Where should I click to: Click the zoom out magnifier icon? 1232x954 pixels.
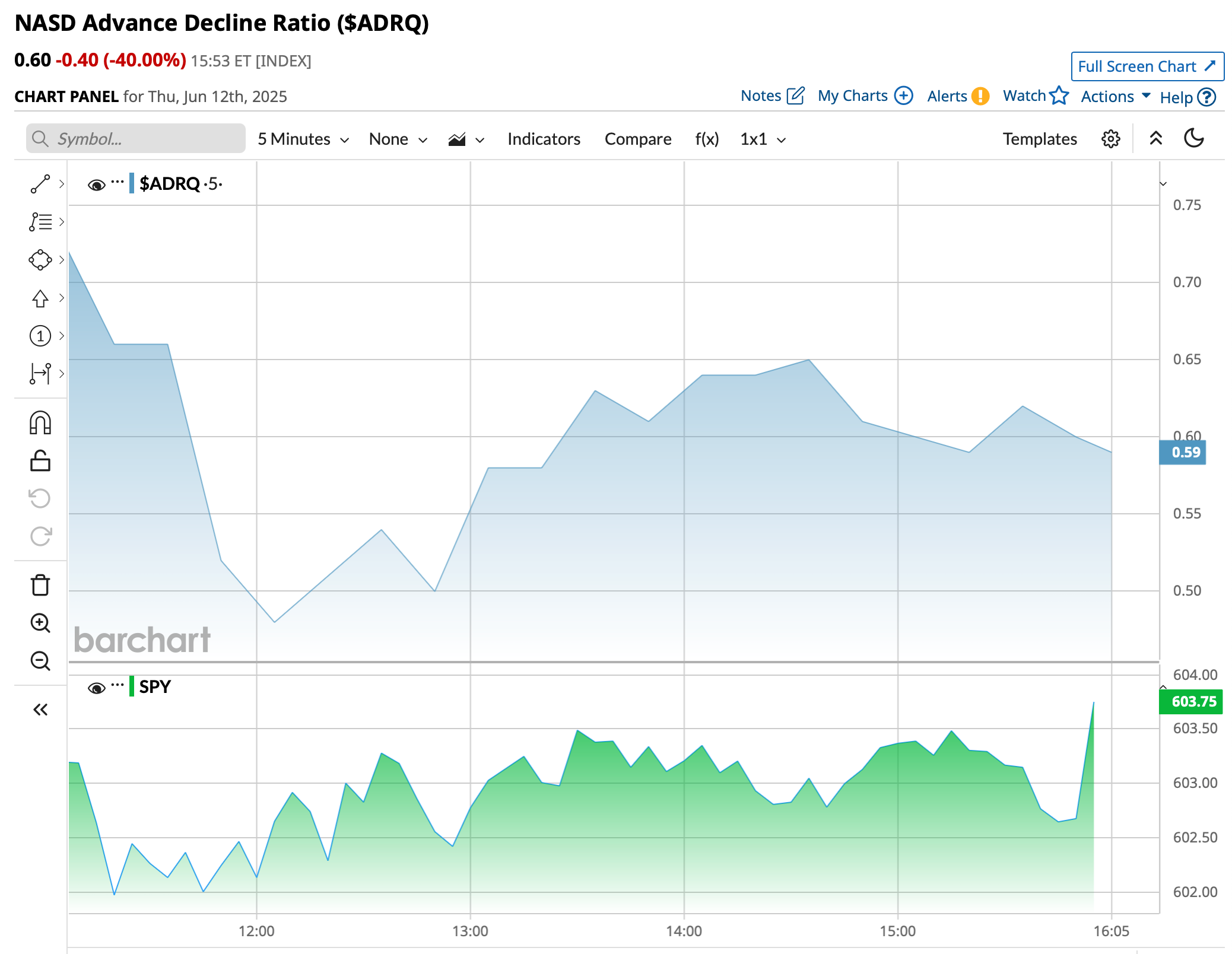[x=40, y=660]
